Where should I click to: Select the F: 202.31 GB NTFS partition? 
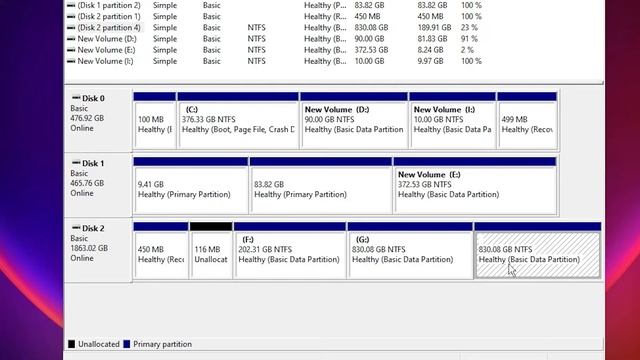tap(290, 251)
